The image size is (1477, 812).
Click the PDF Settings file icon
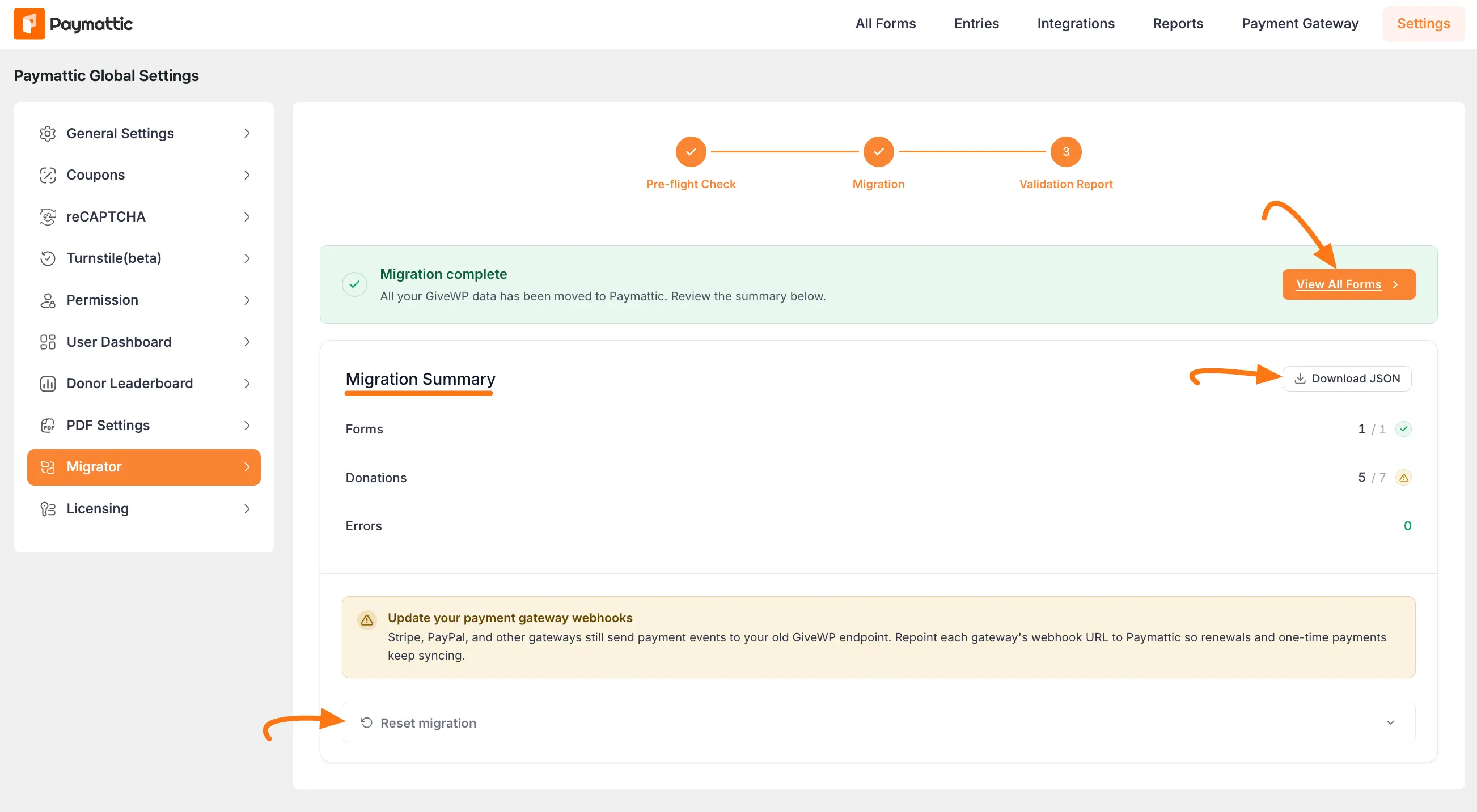tap(48, 425)
